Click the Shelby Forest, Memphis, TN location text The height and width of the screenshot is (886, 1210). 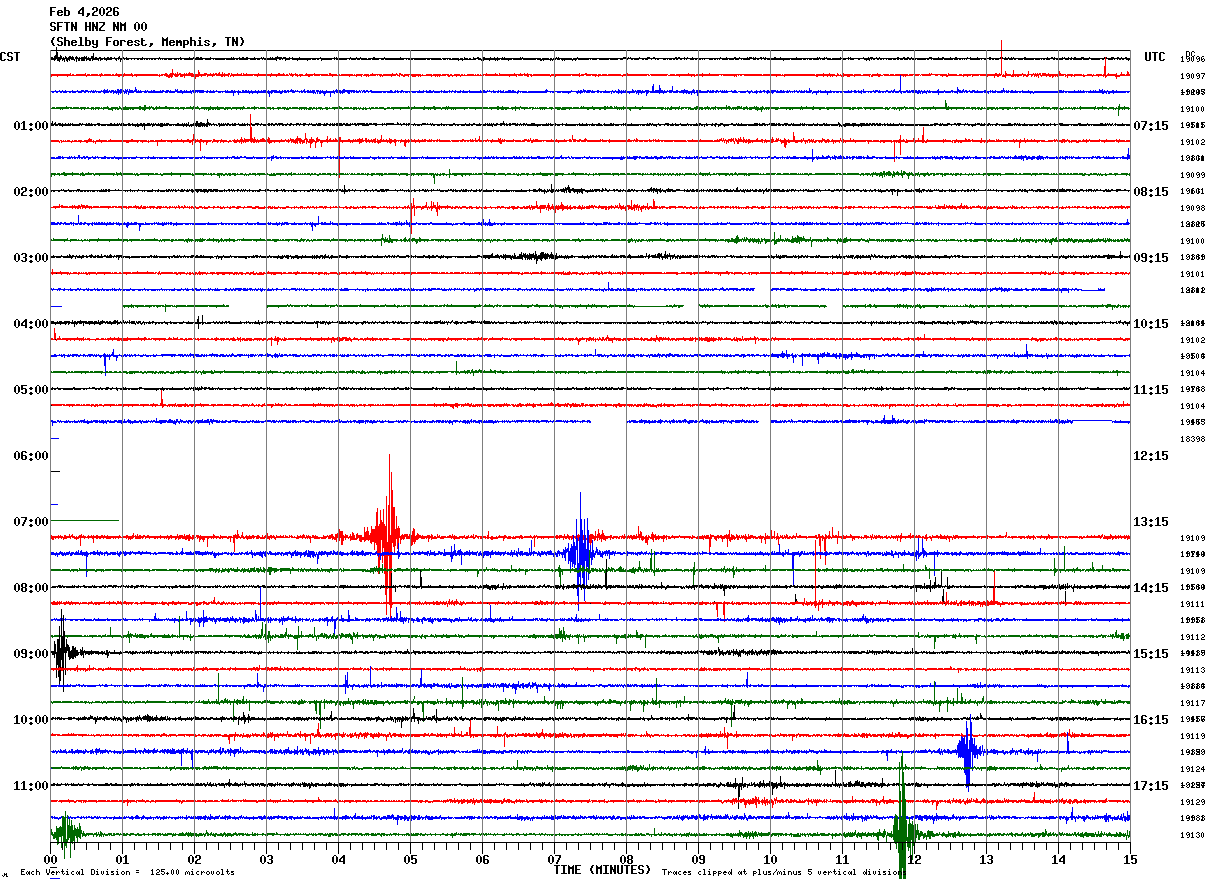[147, 42]
